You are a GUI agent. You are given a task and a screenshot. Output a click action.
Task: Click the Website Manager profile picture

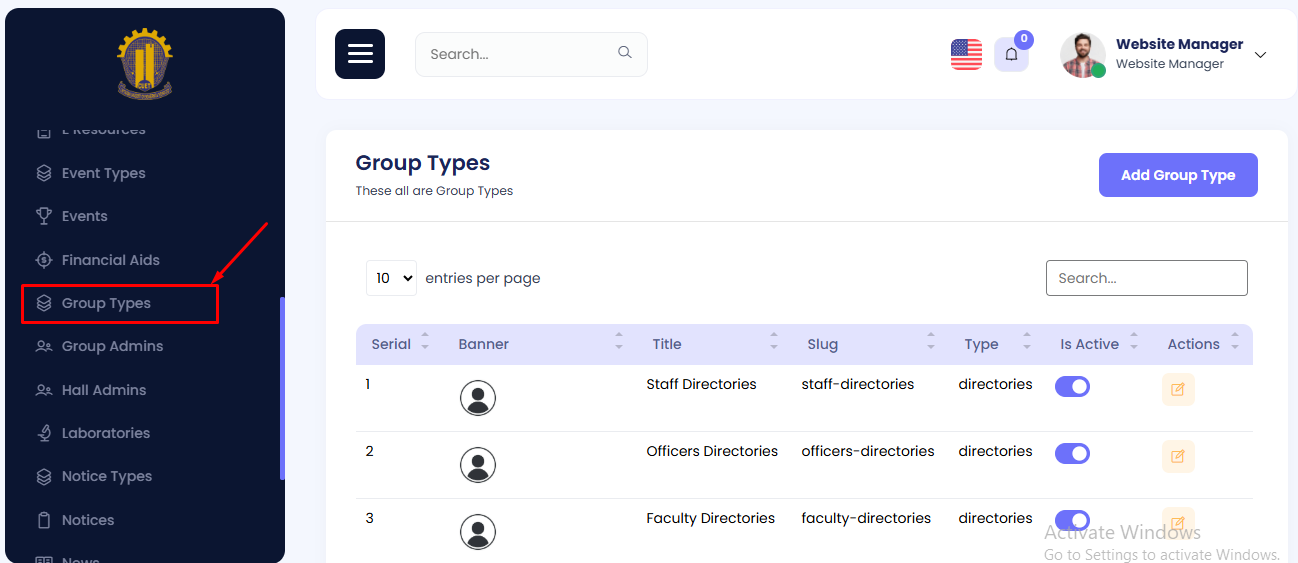point(1082,55)
